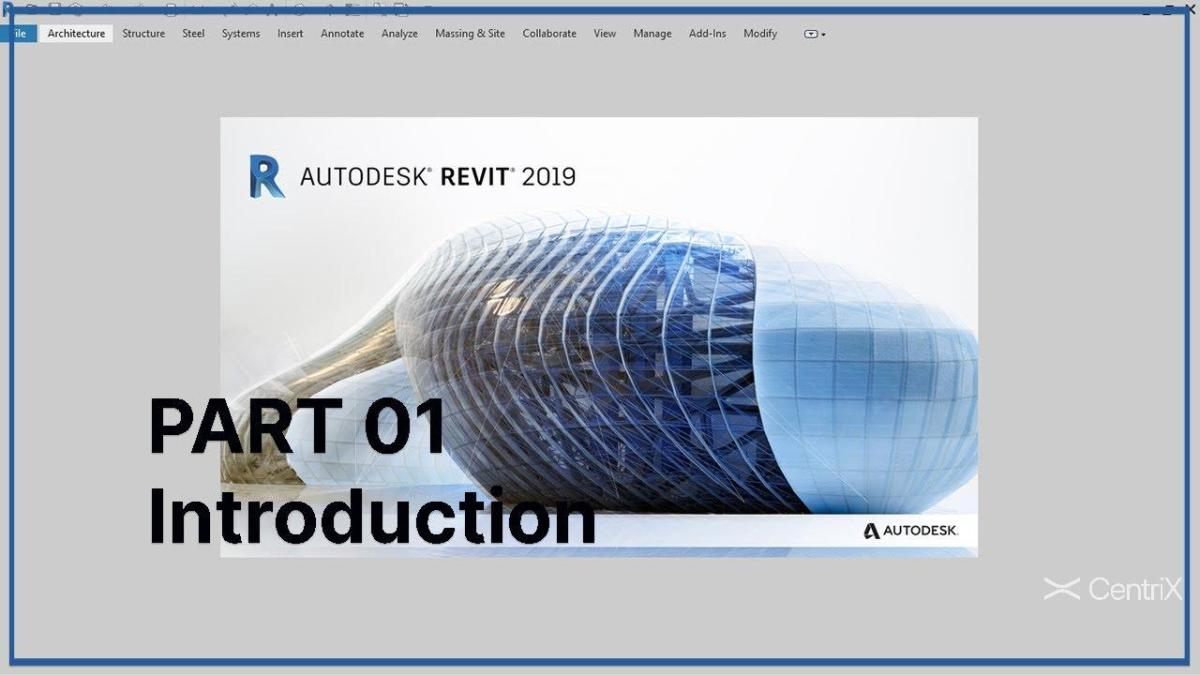This screenshot has height=675, width=1200.
Task: Open the Analyze ribbon tab
Action: click(399, 34)
